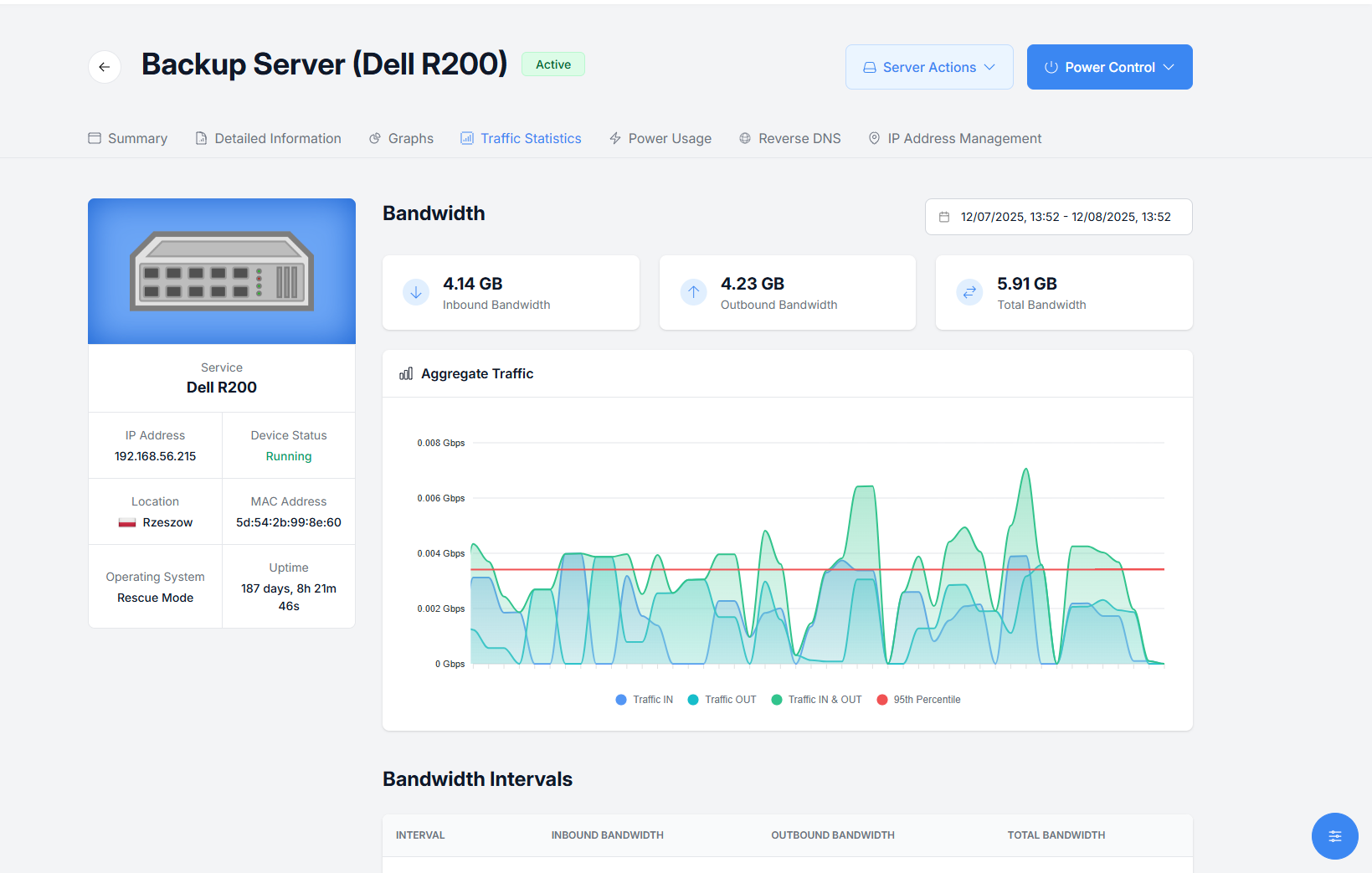
Task: Click the OUTBOUND BANDWIDTH column header
Action: coord(833,835)
